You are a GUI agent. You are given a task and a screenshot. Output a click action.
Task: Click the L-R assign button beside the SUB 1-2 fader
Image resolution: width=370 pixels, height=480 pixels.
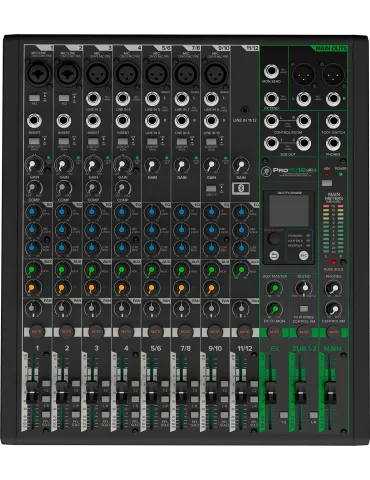(x=313, y=415)
